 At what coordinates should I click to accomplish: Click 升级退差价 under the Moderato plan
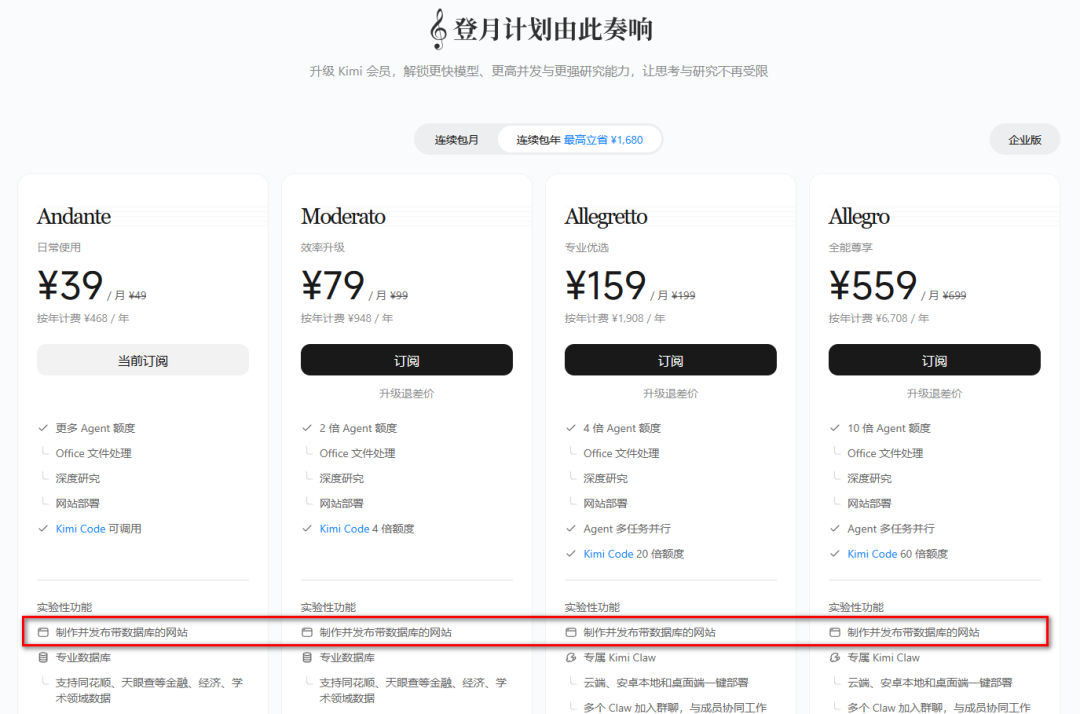(x=406, y=393)
